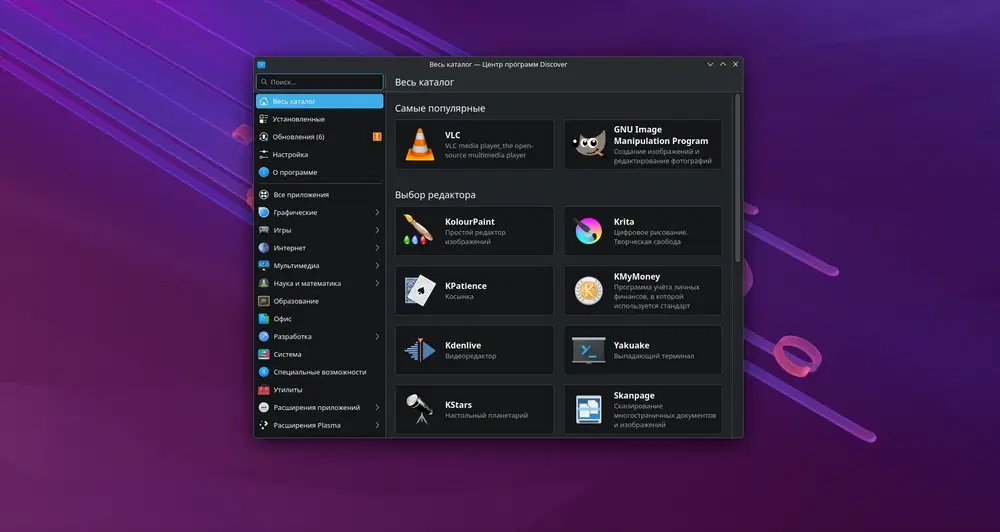This screenshot has width=1000, height=532.
Task: Click the Система category label
Action: [x=287, y=354]
